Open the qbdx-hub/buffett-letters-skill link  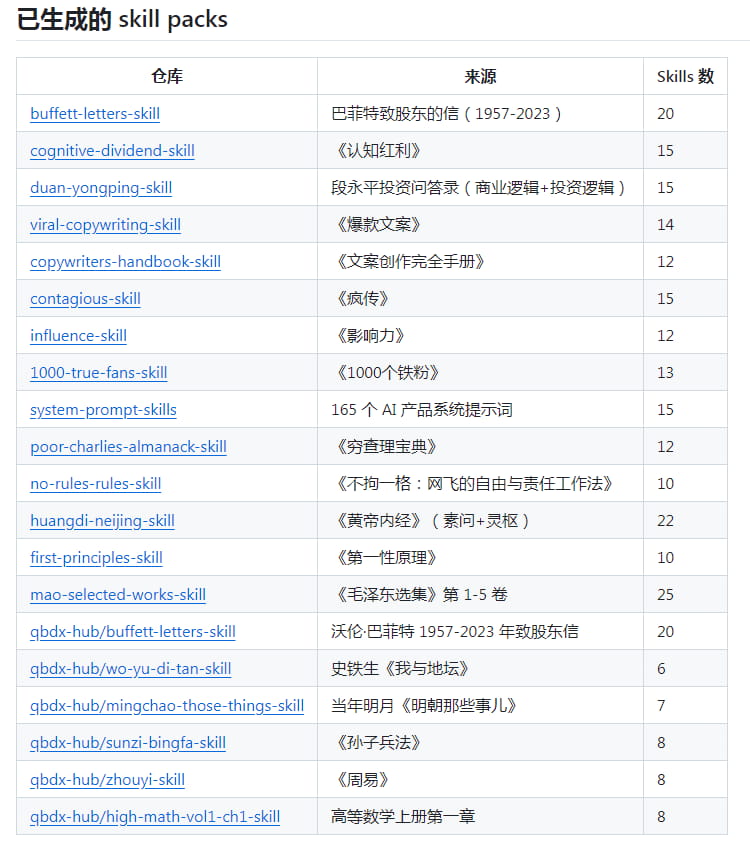(132, 631)
